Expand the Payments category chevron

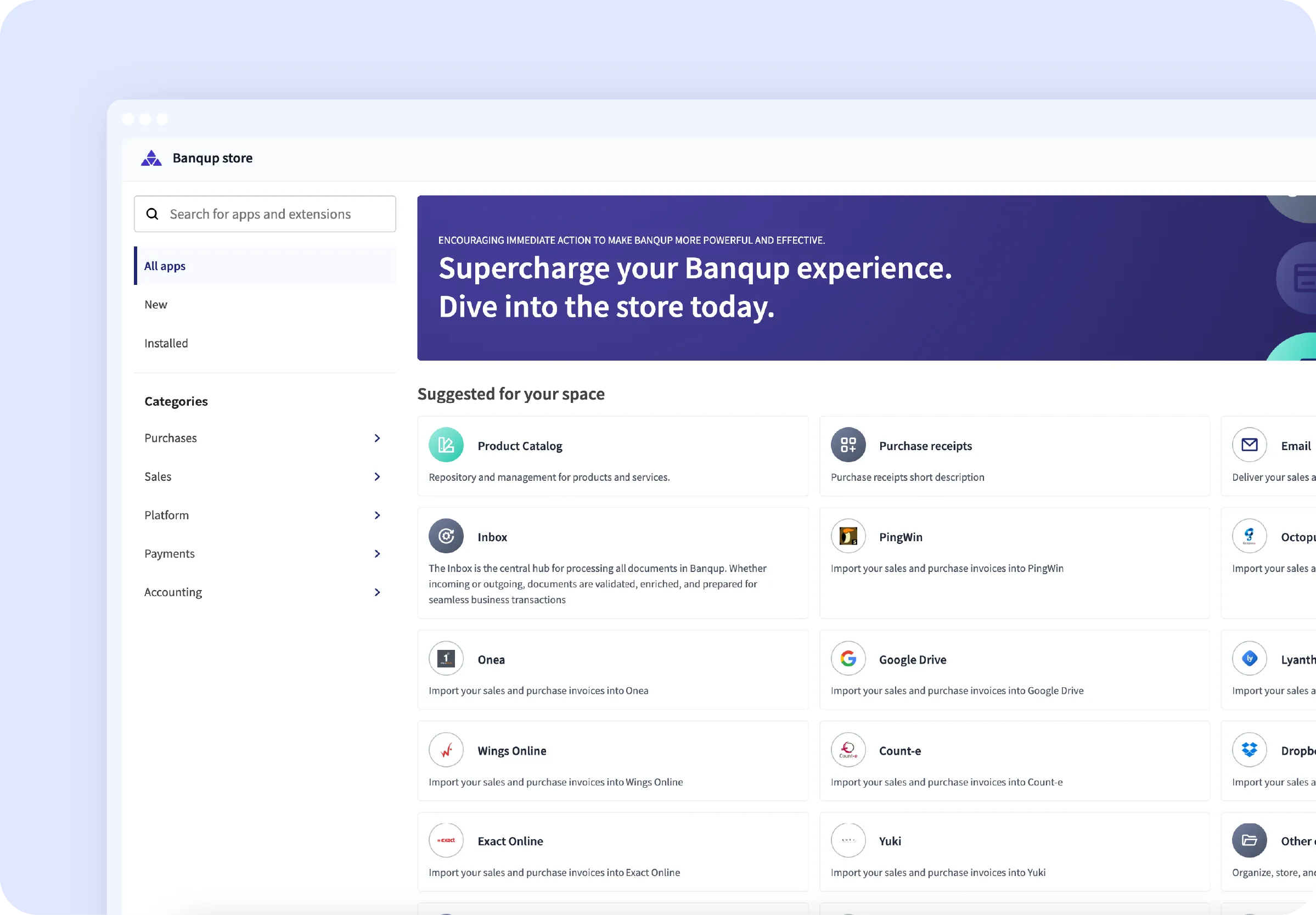coord(377,553)
